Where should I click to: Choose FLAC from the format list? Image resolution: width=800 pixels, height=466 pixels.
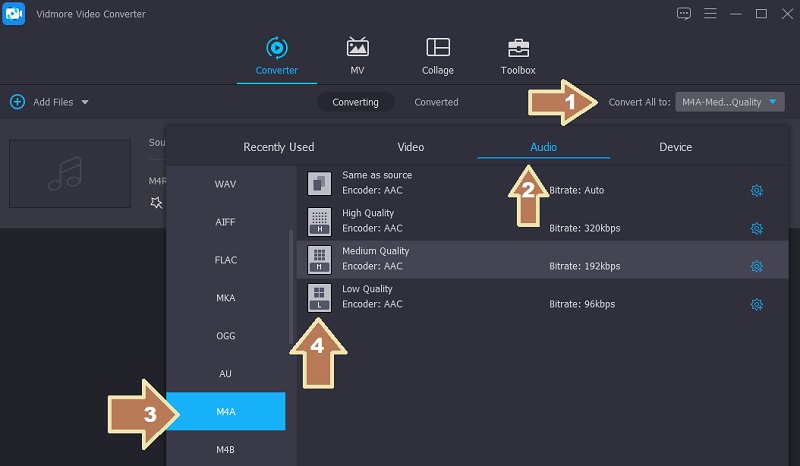click(x=226, y=260)
